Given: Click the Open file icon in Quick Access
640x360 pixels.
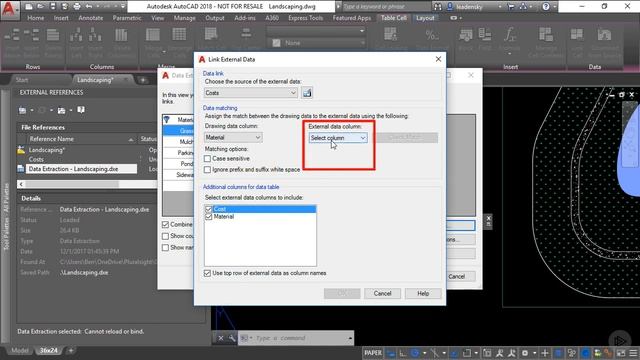Looking at the screenshot, I should pos(41,7).
